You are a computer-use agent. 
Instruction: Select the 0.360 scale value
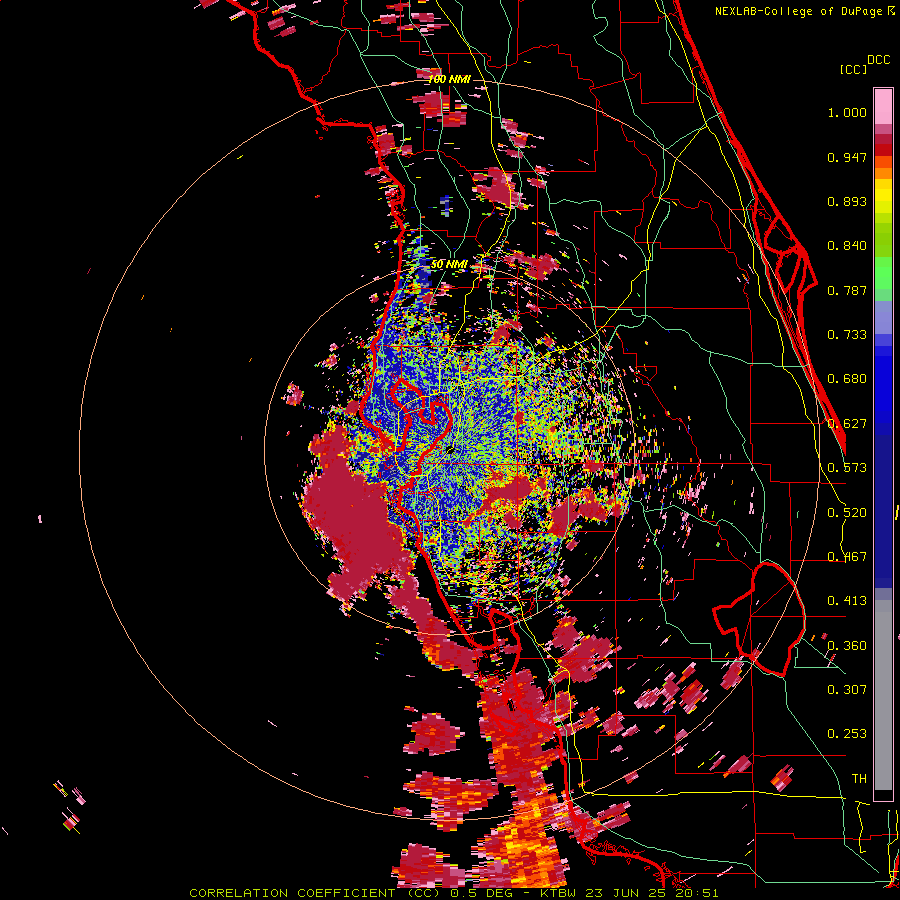[847, 646]
